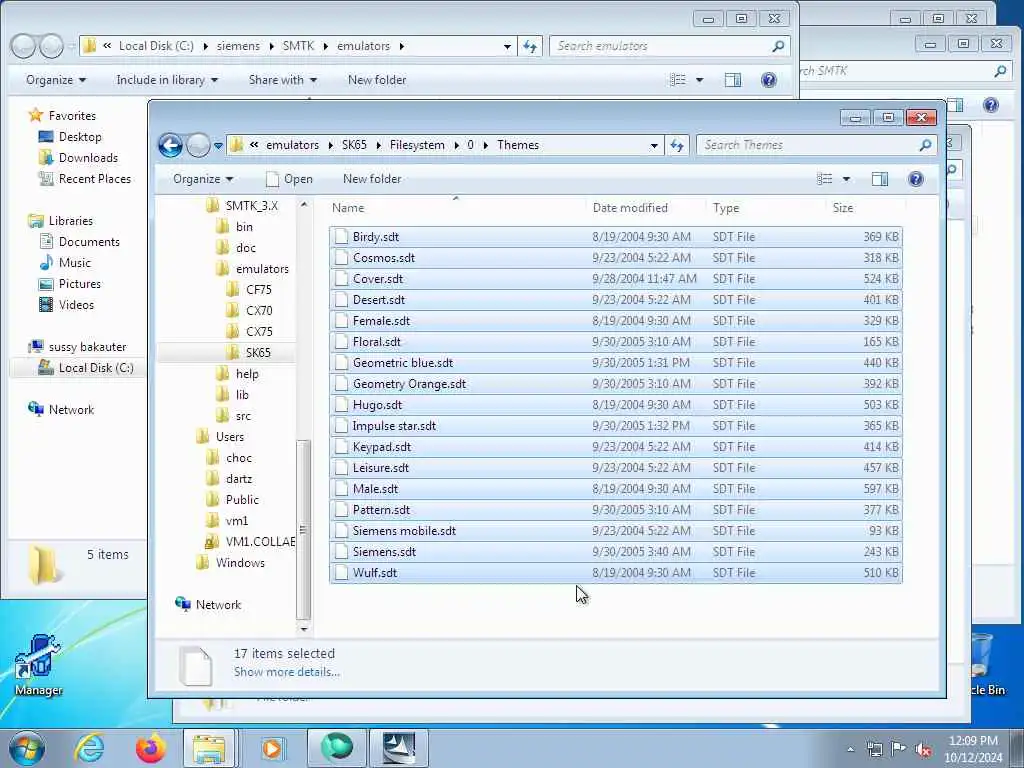
Task: Click muted volume tray icon
Action: coord(923,749)
